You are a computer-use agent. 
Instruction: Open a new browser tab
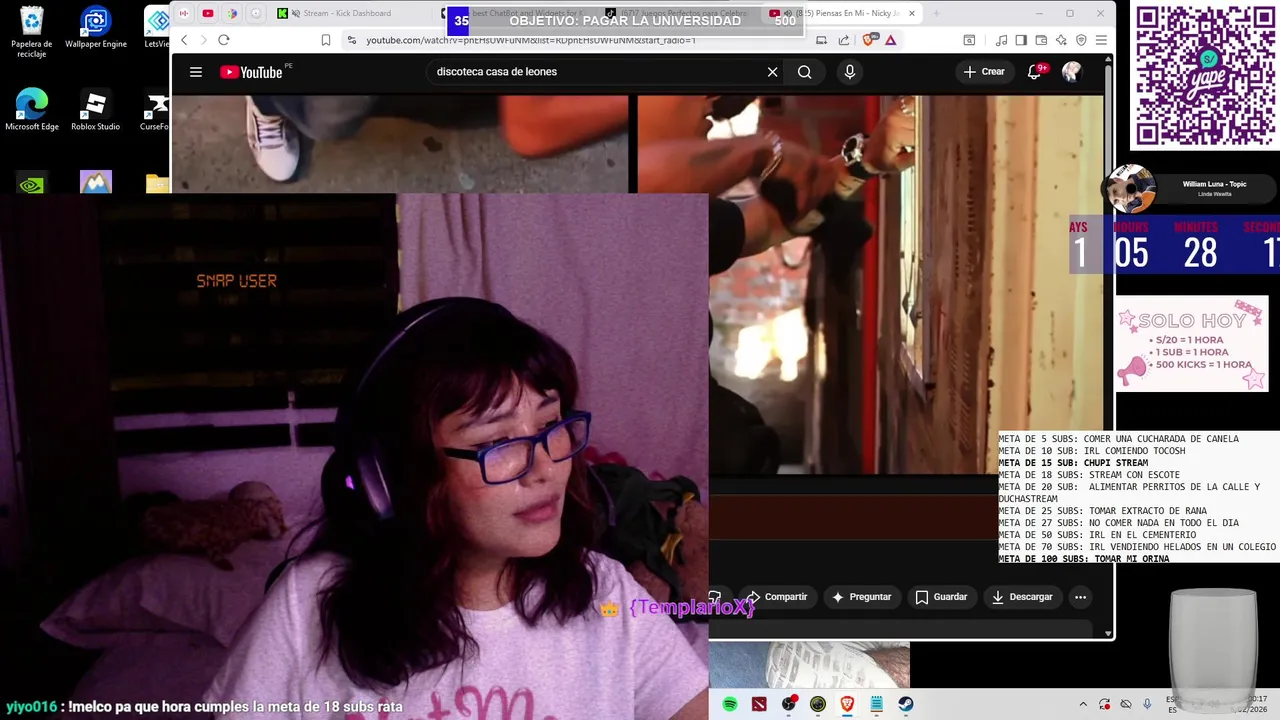[937, 13]
